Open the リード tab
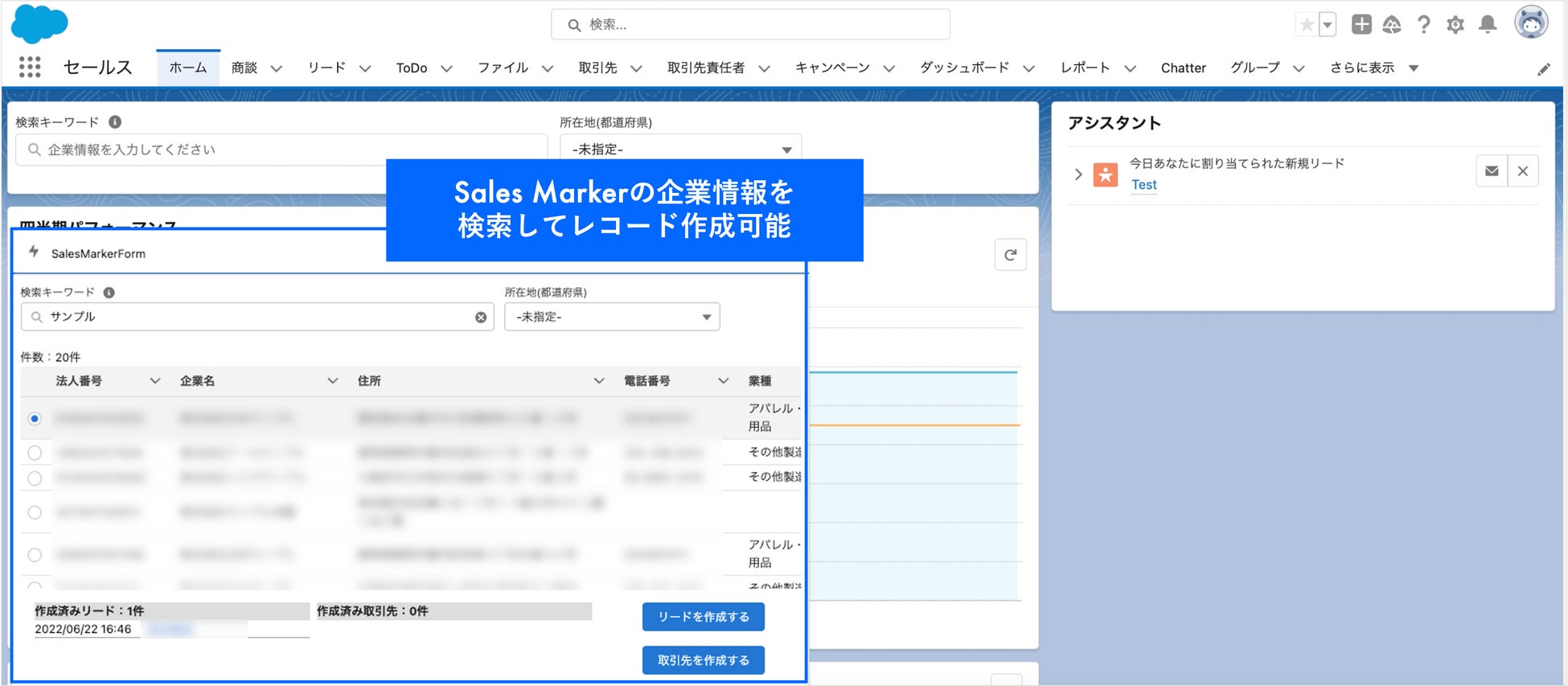This screenshot has height=686, width=1568. point(326,68)
